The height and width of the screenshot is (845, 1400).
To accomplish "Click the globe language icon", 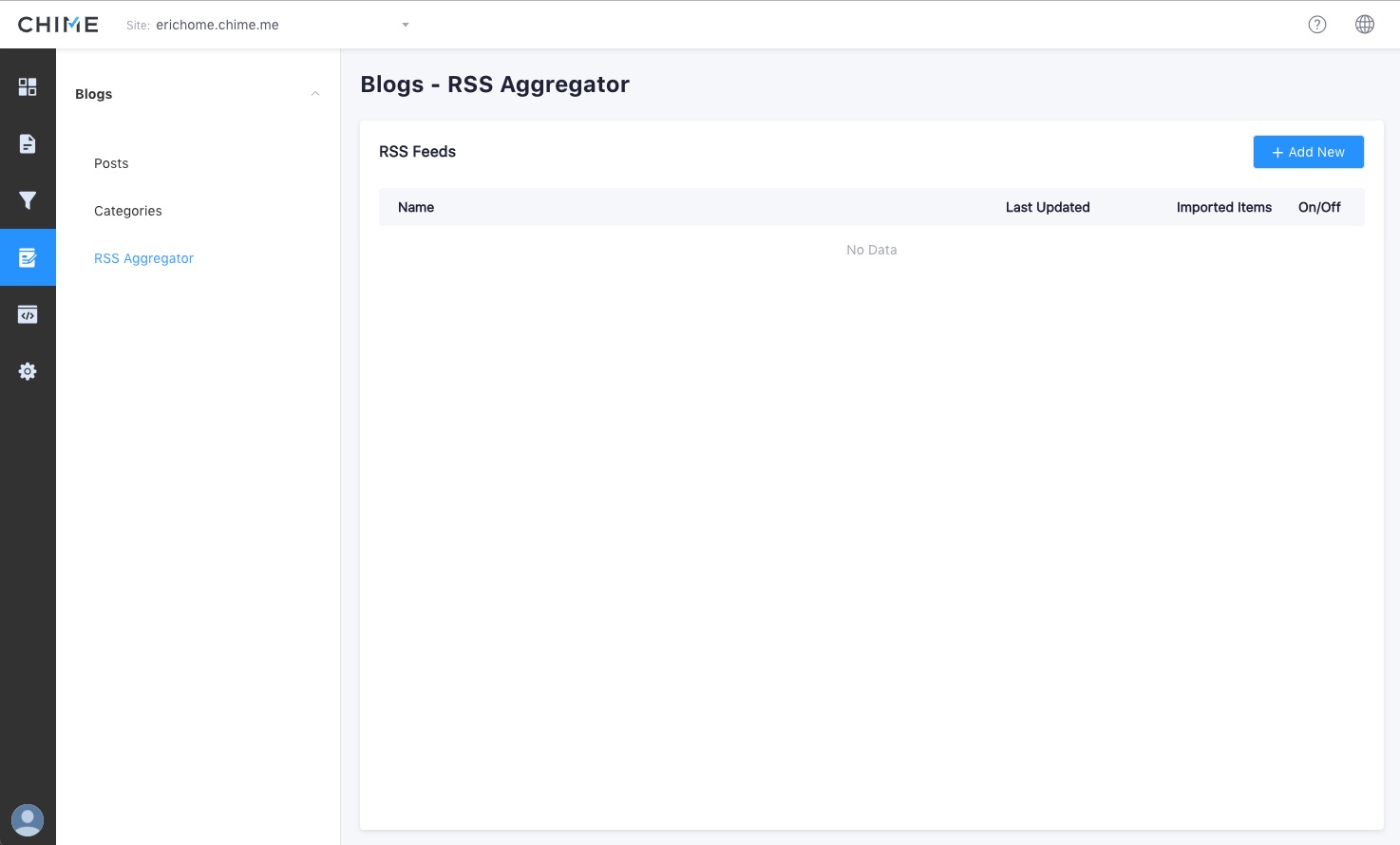I will [x=1364, y=25].
